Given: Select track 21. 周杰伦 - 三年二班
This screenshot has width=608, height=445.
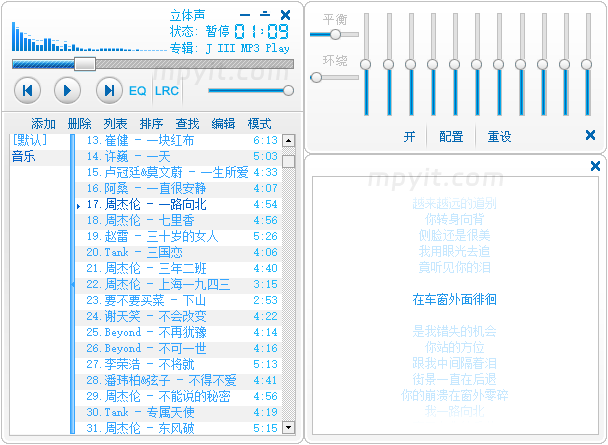Looking at the screenshot, I should coord(178,268).
